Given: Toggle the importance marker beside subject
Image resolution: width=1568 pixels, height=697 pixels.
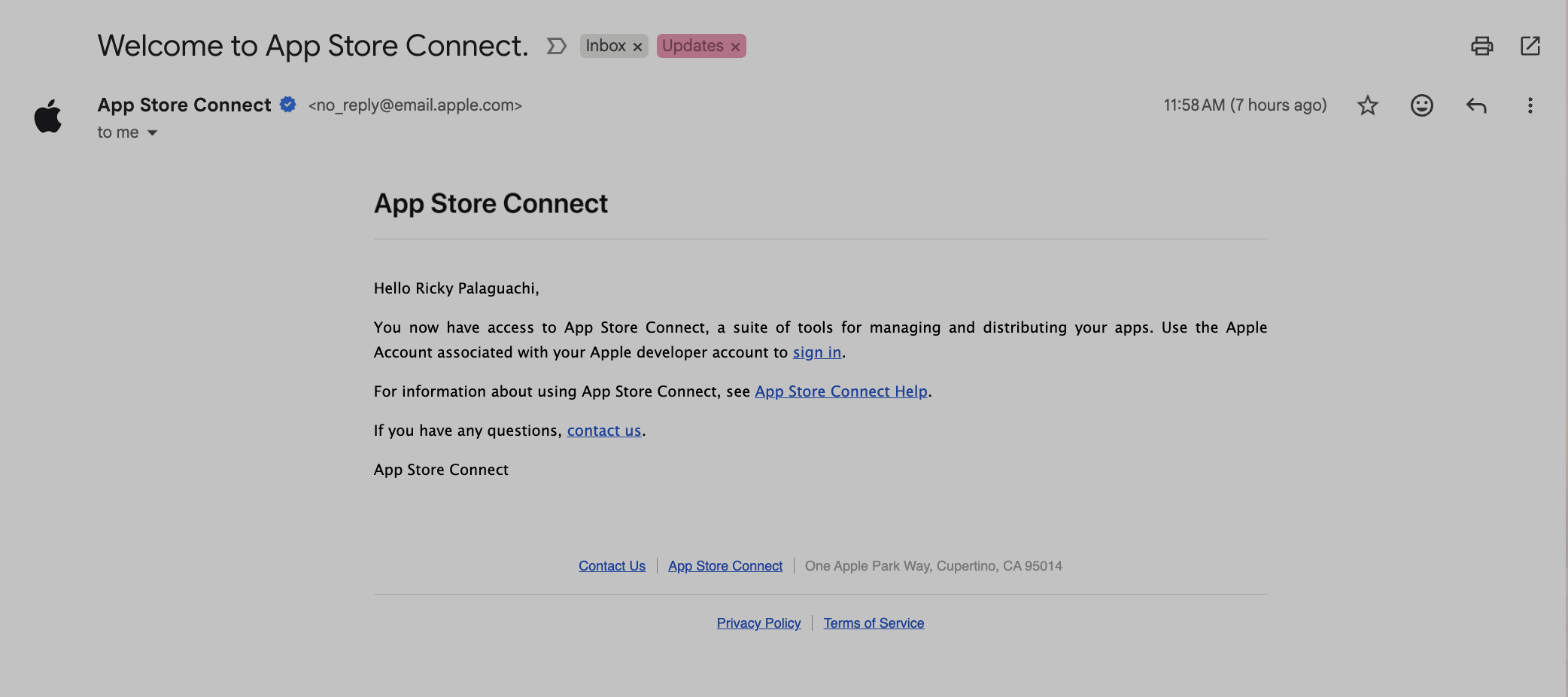Looking at the screenshot, I should tap(556, 46).
